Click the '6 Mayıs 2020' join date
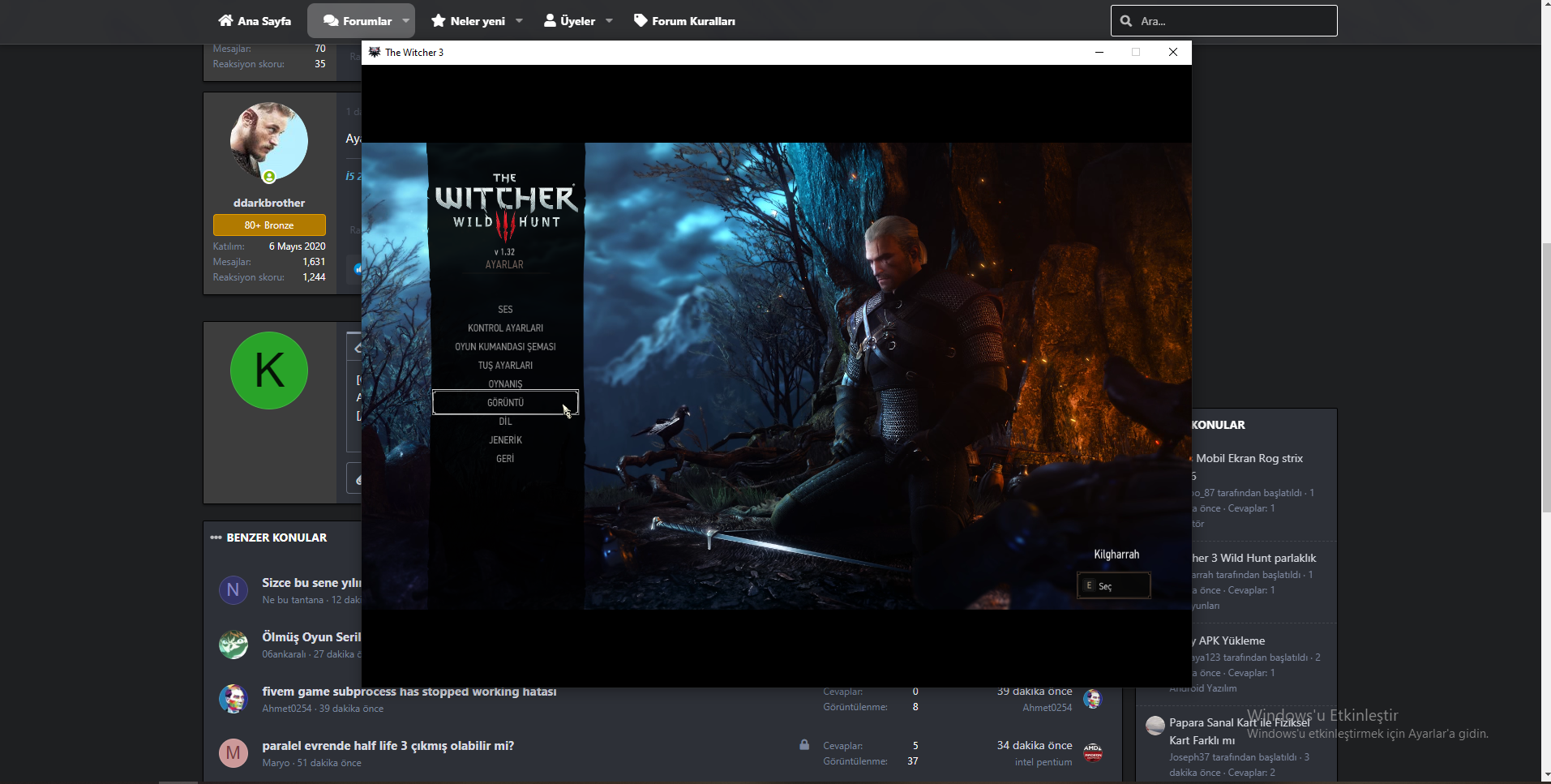This screenshot has width=1551, height=784. click(x=297, y=246)
